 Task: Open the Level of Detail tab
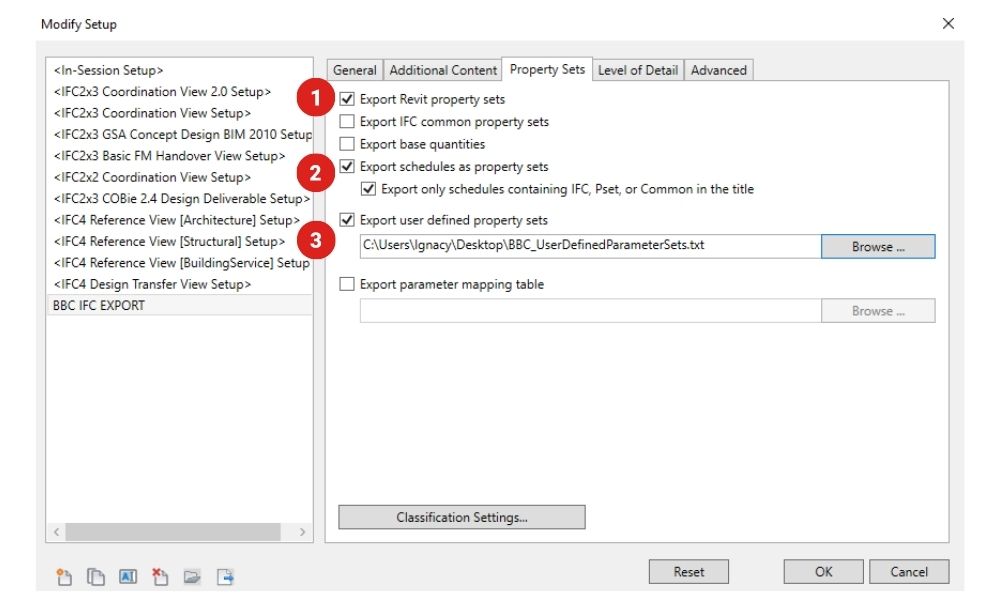pyautogui.click(x=638, y=70)
